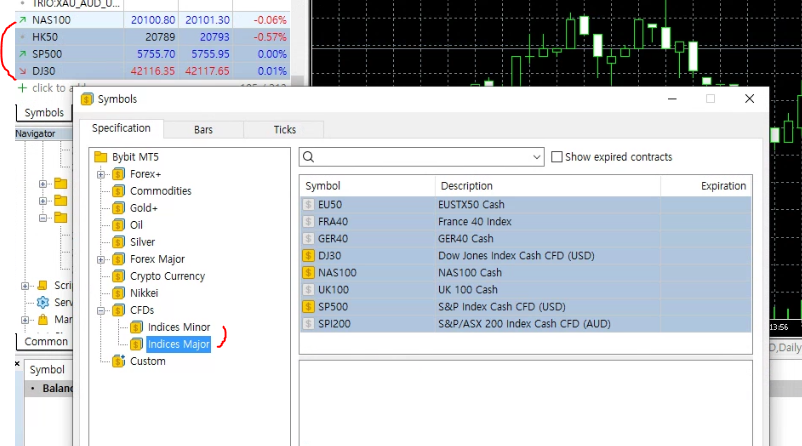The image size is (802, 446).
Task: Close the Toolbox panel with the x
Action: click(x=17, y=364)
